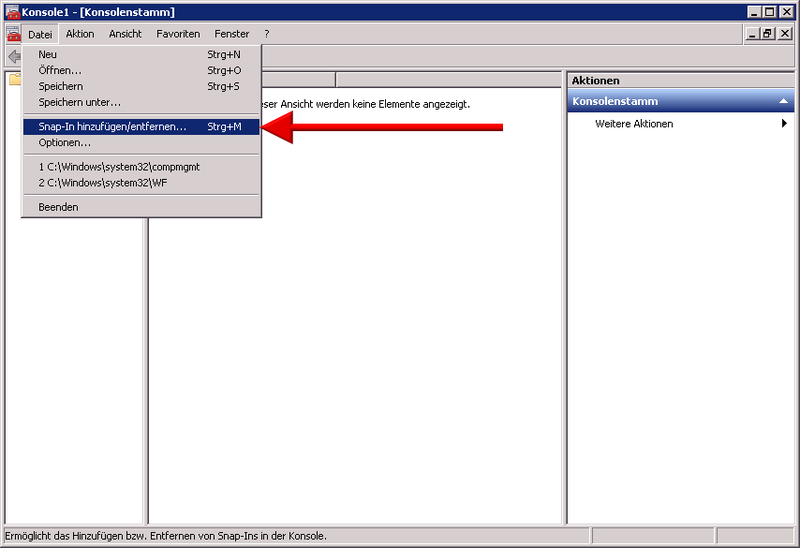Expand the Weitere Aktionen submenu arrow

784,124
